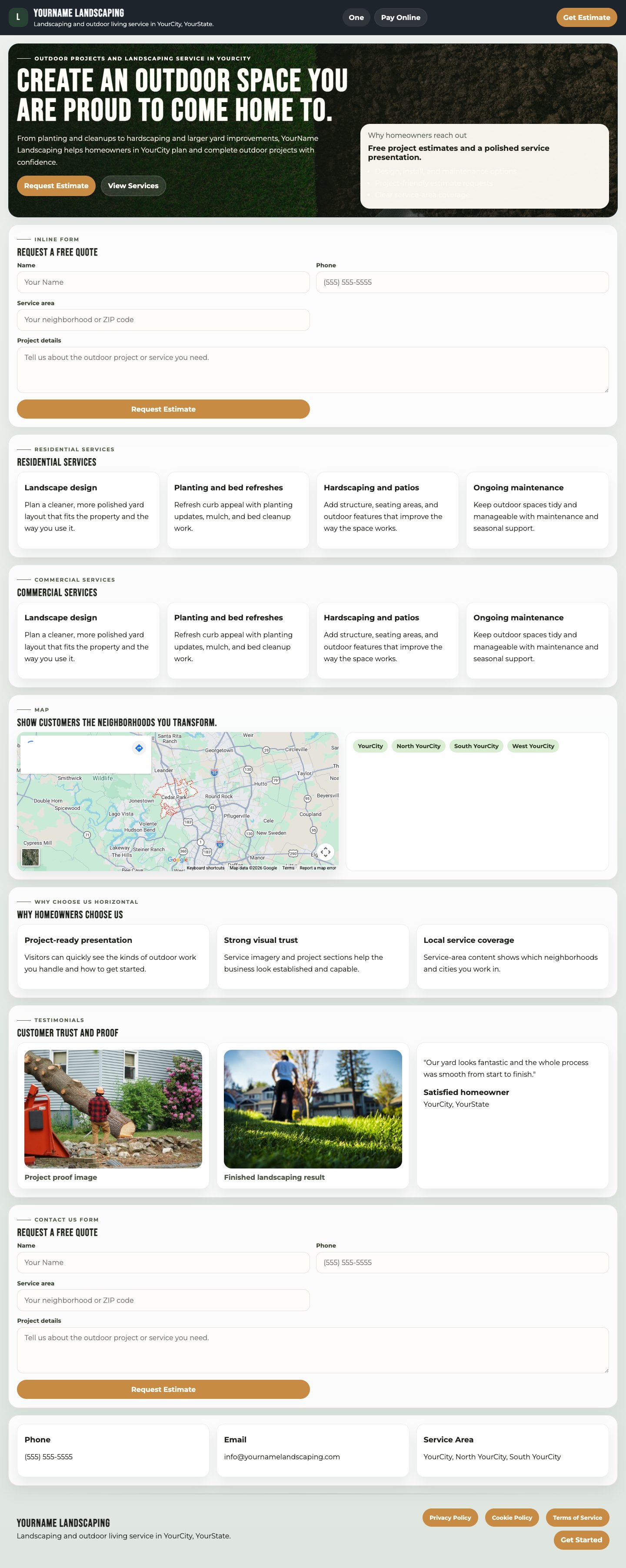This screenshot has height=1568, width=626.
Task: Click the green L logo badge
Action: 18,17
